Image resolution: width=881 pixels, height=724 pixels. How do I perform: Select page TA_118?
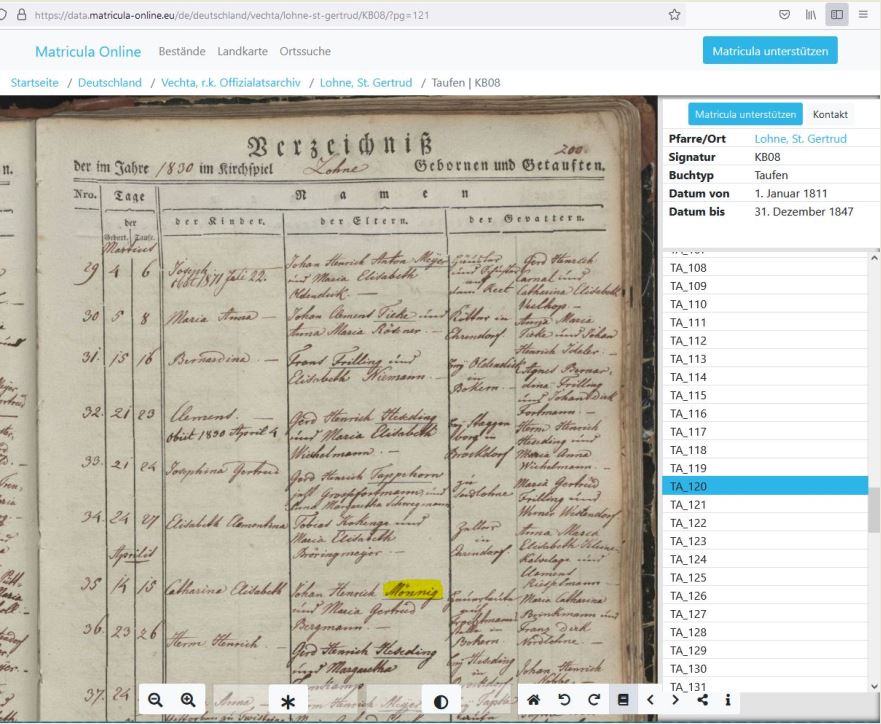765,450
